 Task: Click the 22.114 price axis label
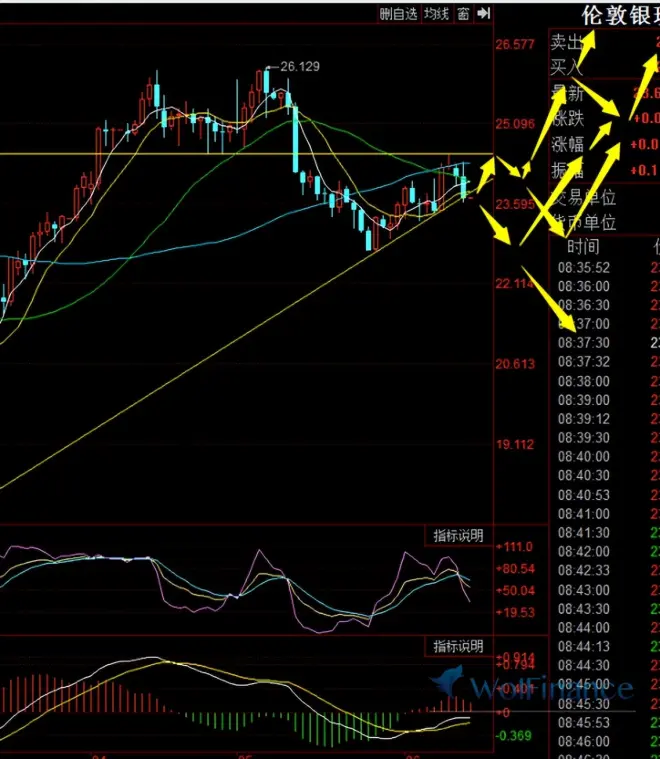coord(515,284)
